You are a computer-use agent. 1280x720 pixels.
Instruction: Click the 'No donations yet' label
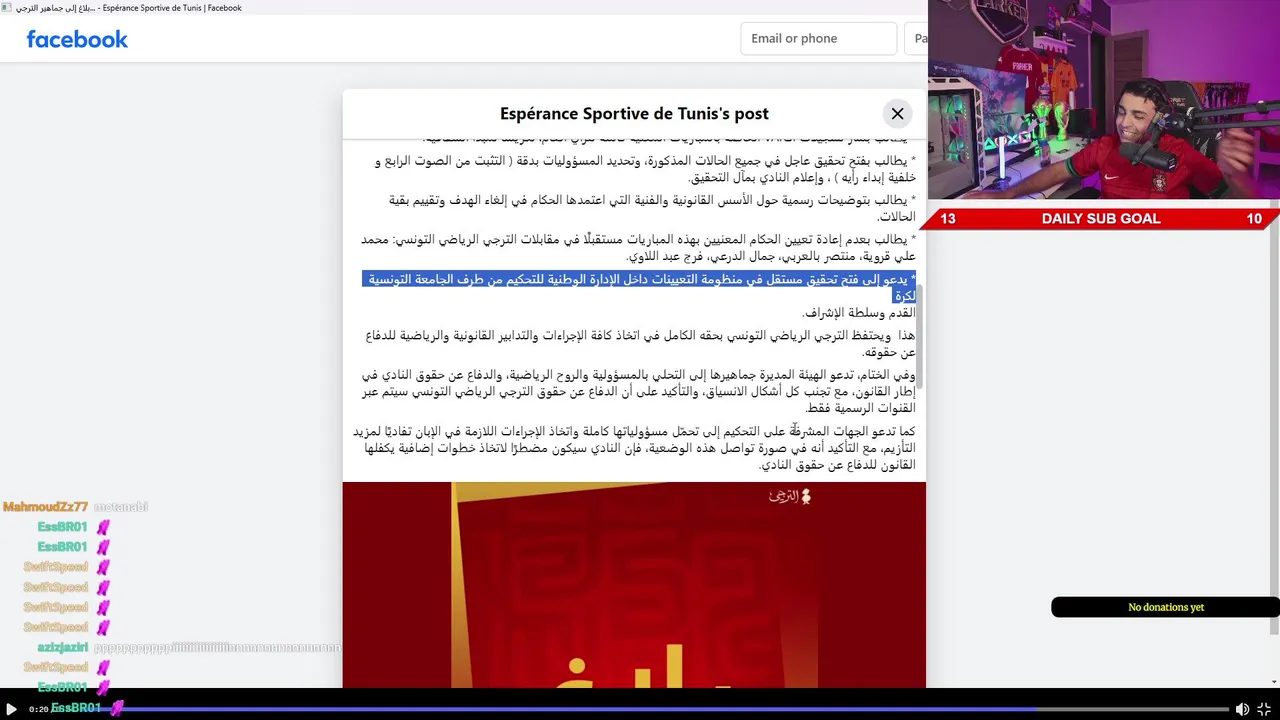pyautogui.click(x=1166, y=607)
